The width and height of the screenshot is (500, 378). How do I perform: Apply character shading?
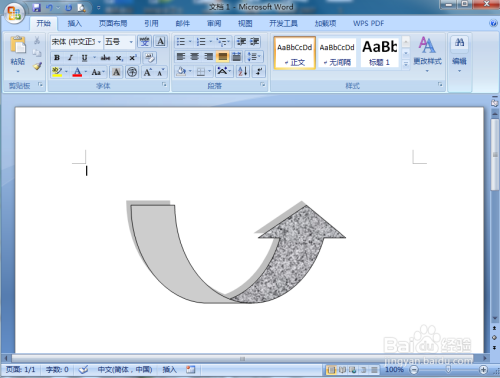(116, 72)
